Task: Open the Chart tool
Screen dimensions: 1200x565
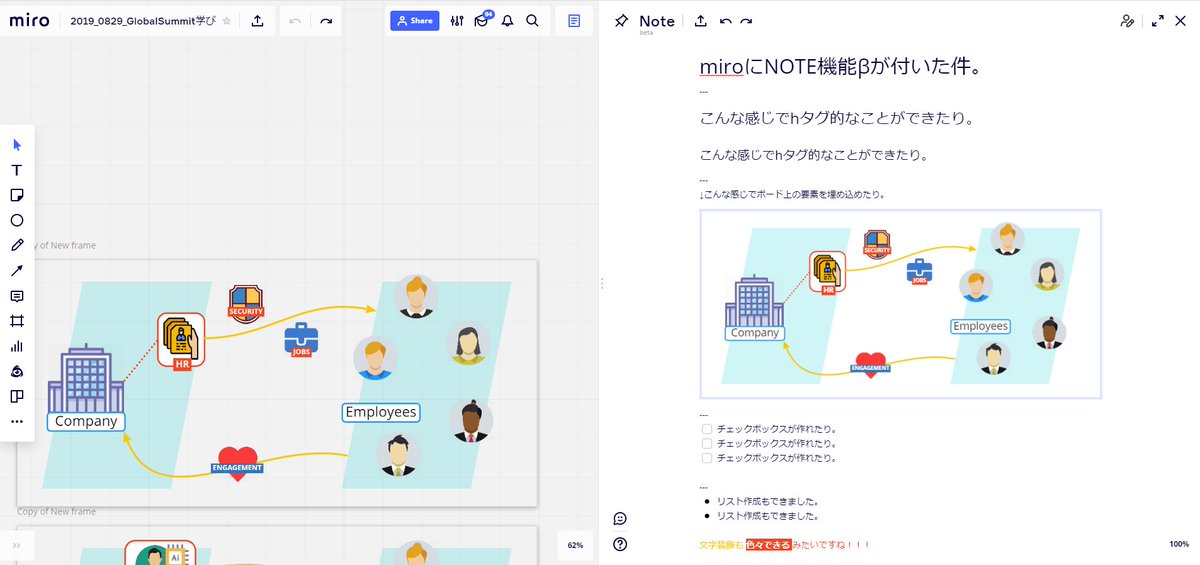Action: (x=17, y=346)
